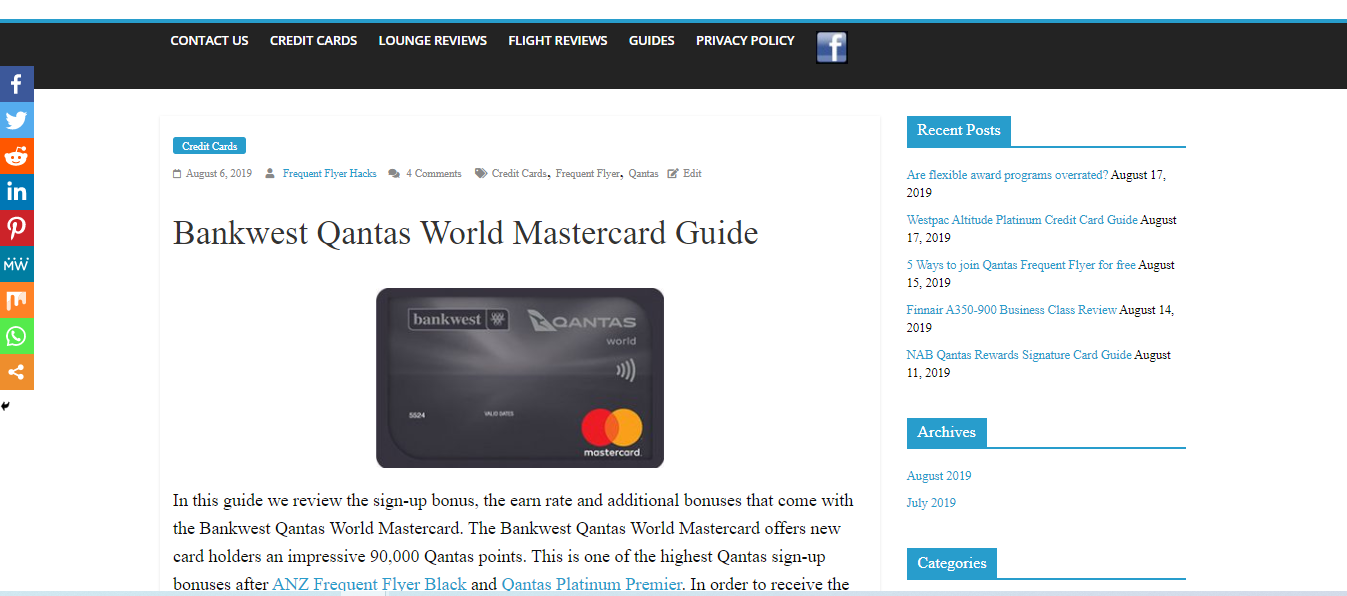Share via the Twitter sidebar icon

(x=16, y=120)
